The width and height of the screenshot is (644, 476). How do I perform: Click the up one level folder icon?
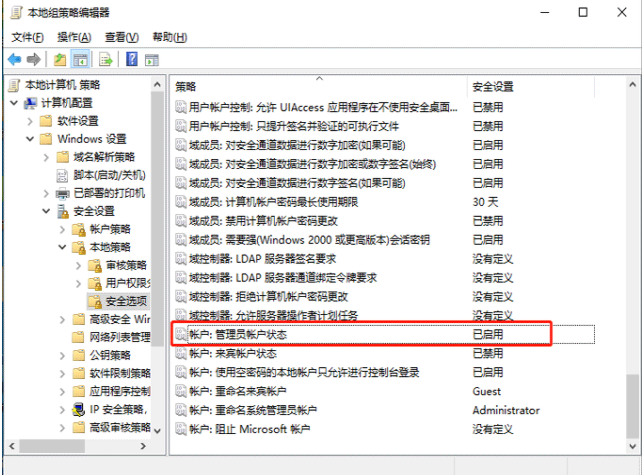[60, 59]
